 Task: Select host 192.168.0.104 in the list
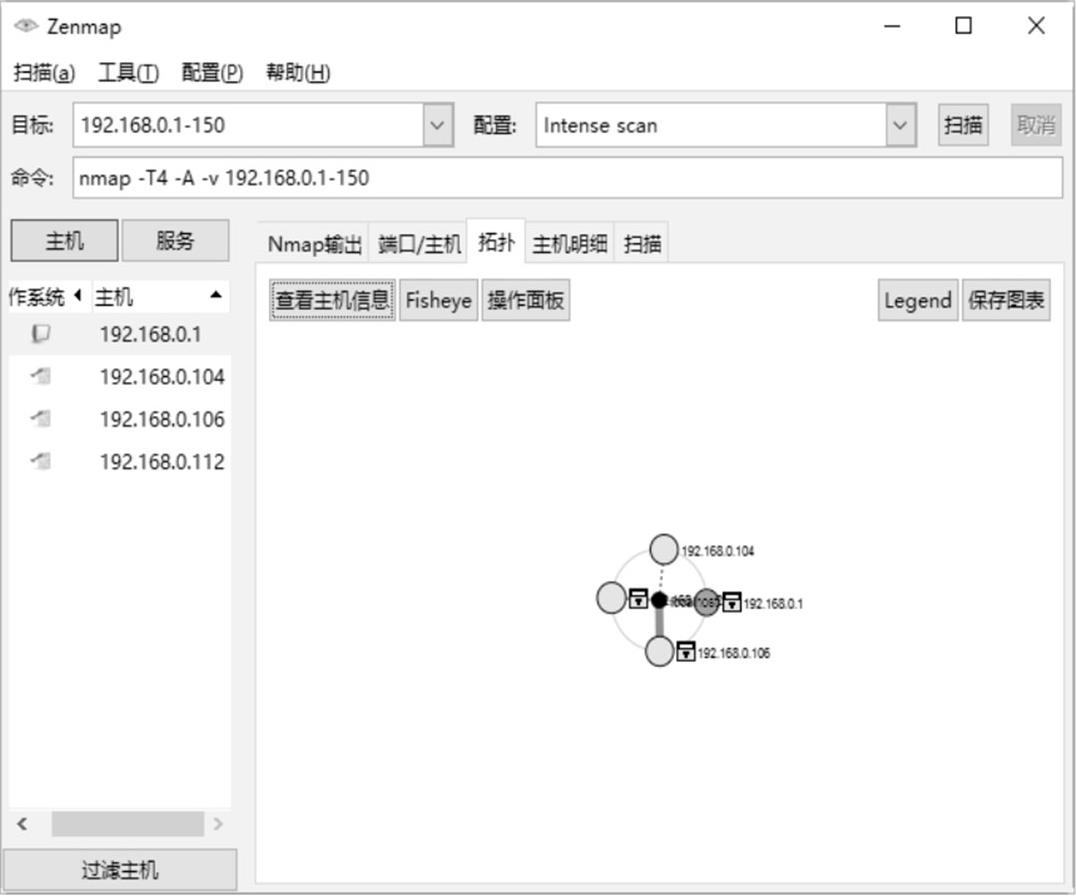[119, 377]
